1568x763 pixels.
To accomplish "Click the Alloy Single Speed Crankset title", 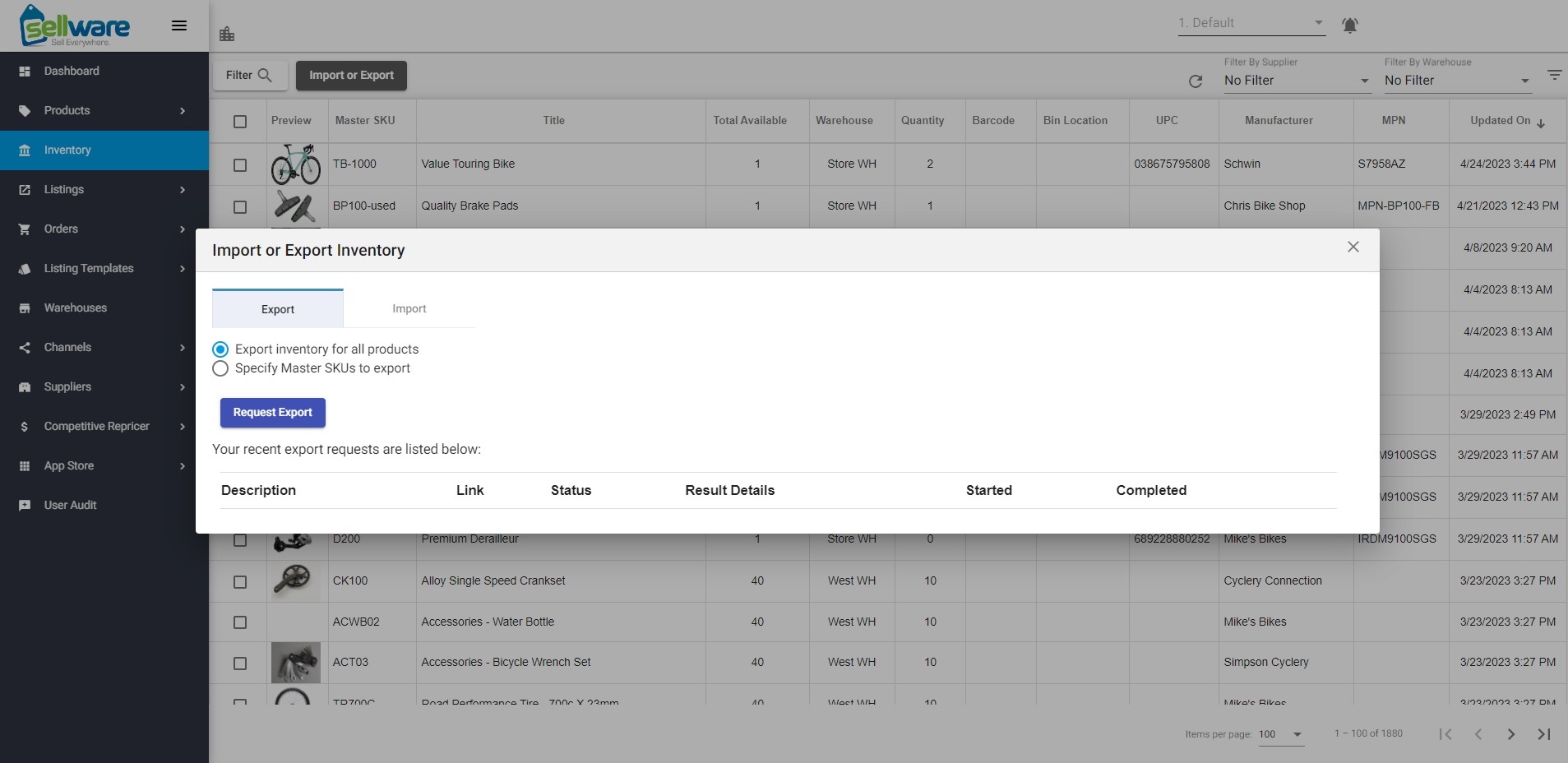I will click(493, 581).
